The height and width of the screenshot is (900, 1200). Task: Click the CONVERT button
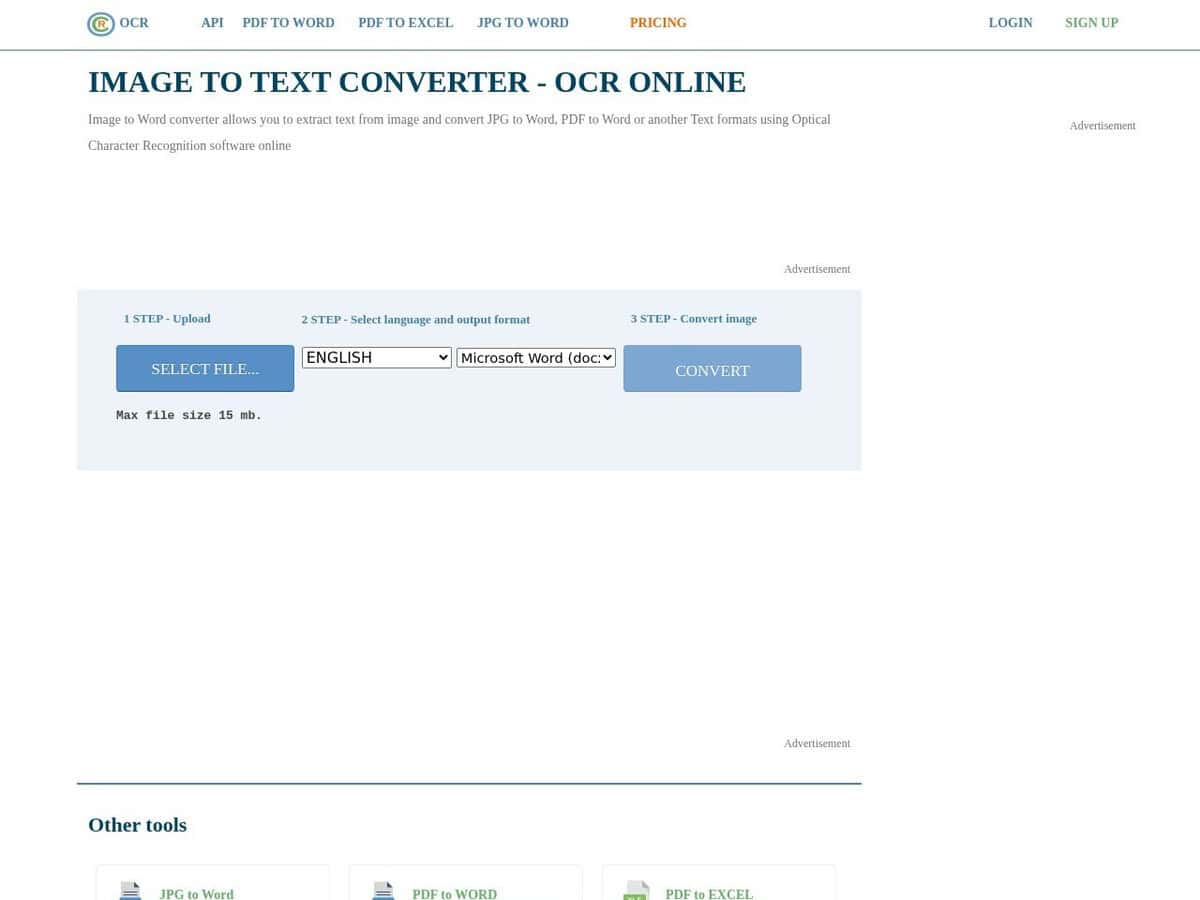point(712,368)
